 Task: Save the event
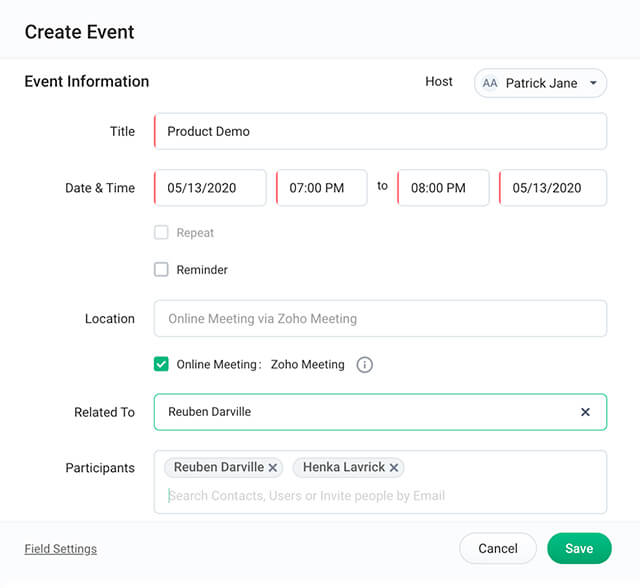579,548
